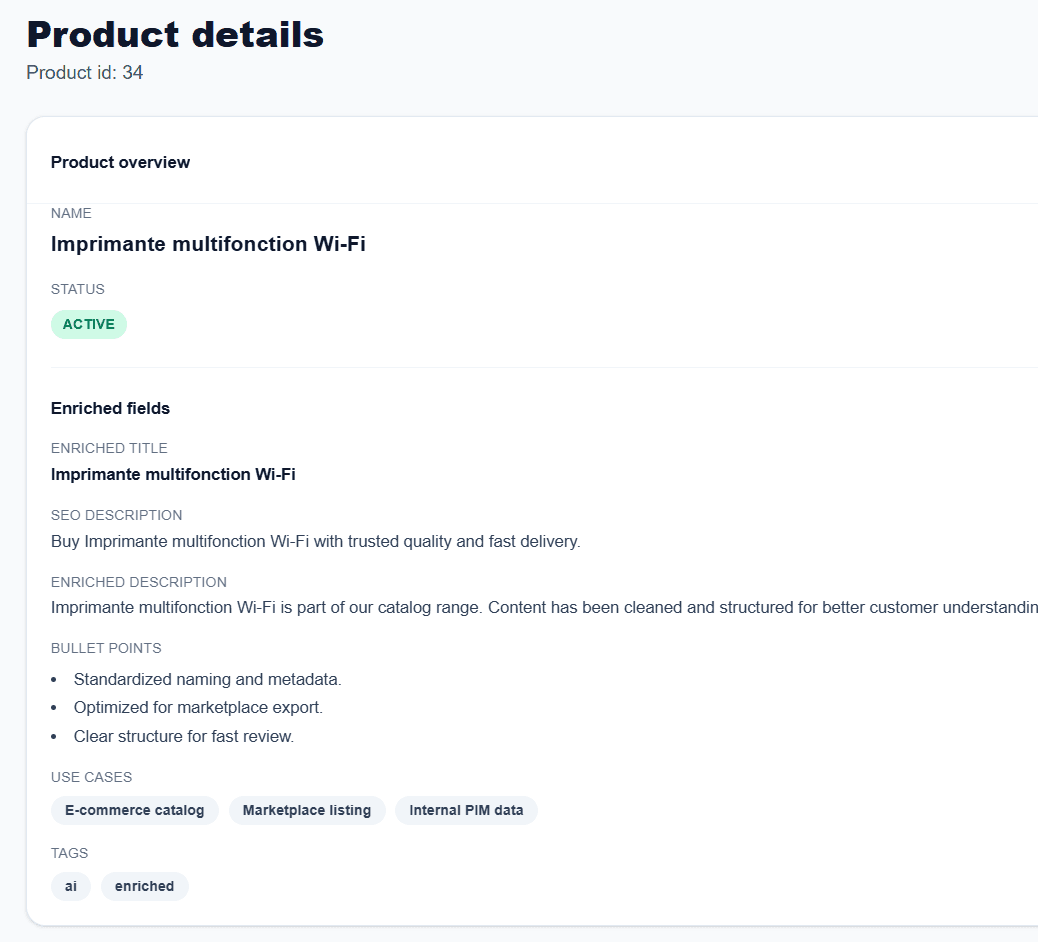Select the Marketplace listing use case chip

(x=306, y=810)
